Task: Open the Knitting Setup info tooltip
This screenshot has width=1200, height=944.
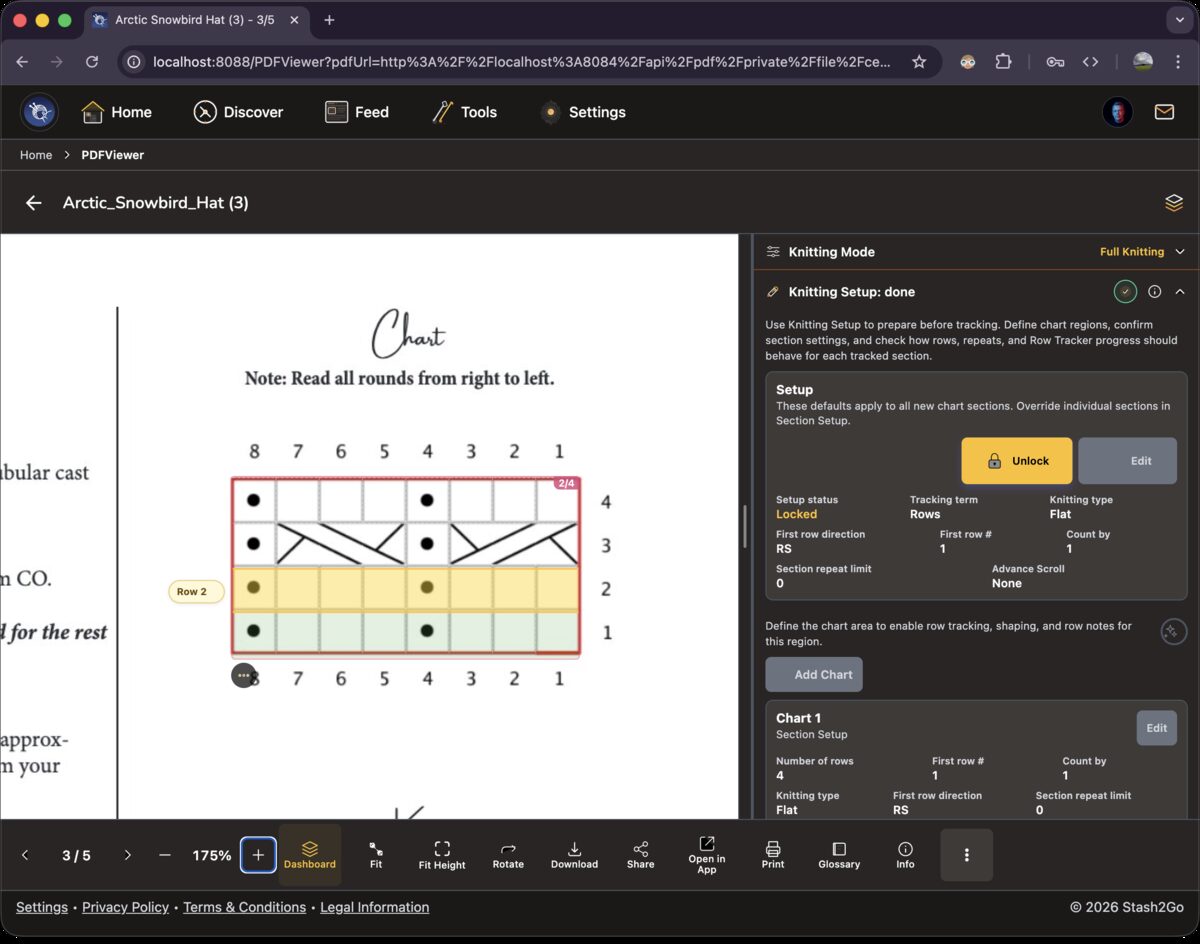Action: [x=1155, y=291]
